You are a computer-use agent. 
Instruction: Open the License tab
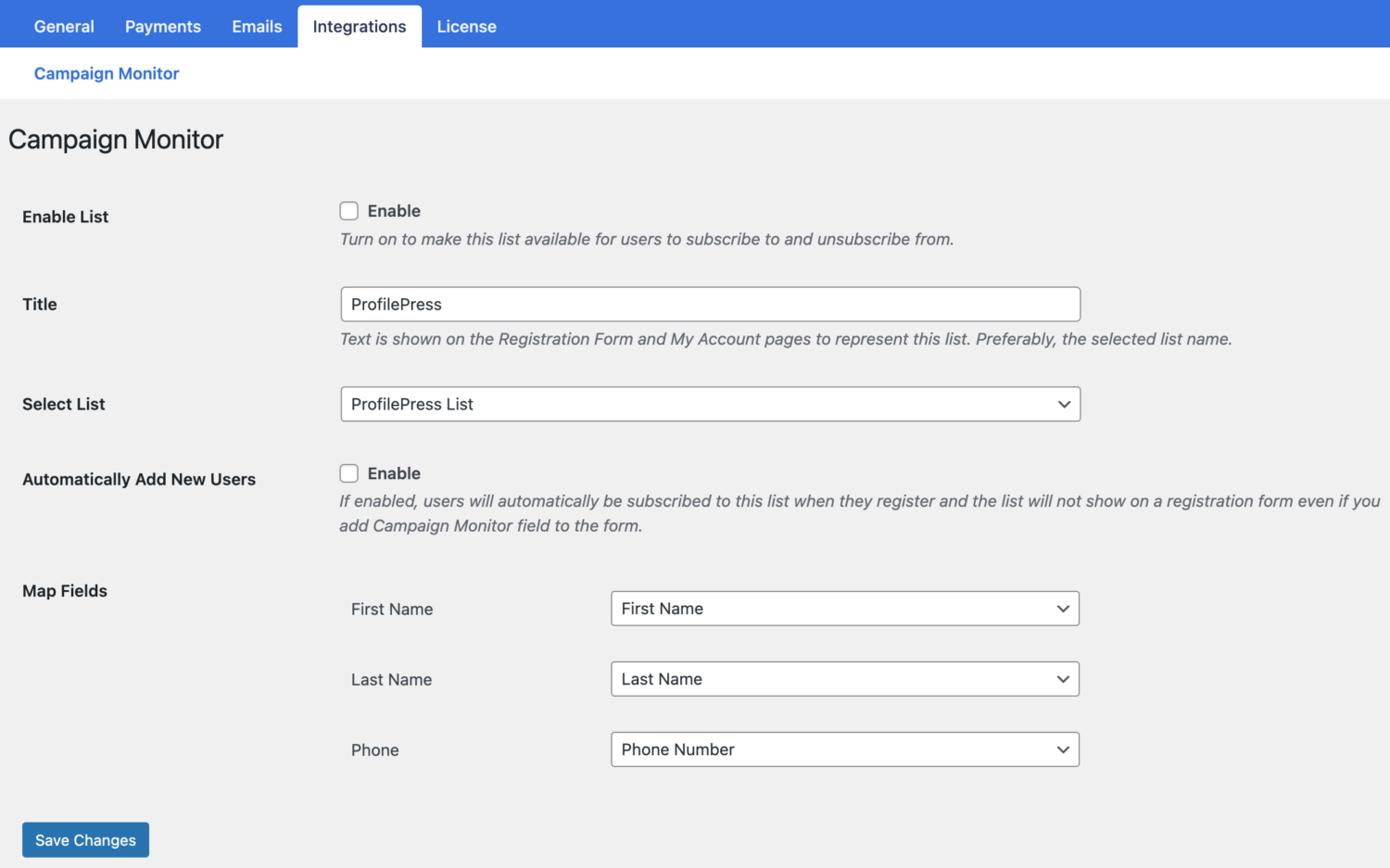coord(466,27)
